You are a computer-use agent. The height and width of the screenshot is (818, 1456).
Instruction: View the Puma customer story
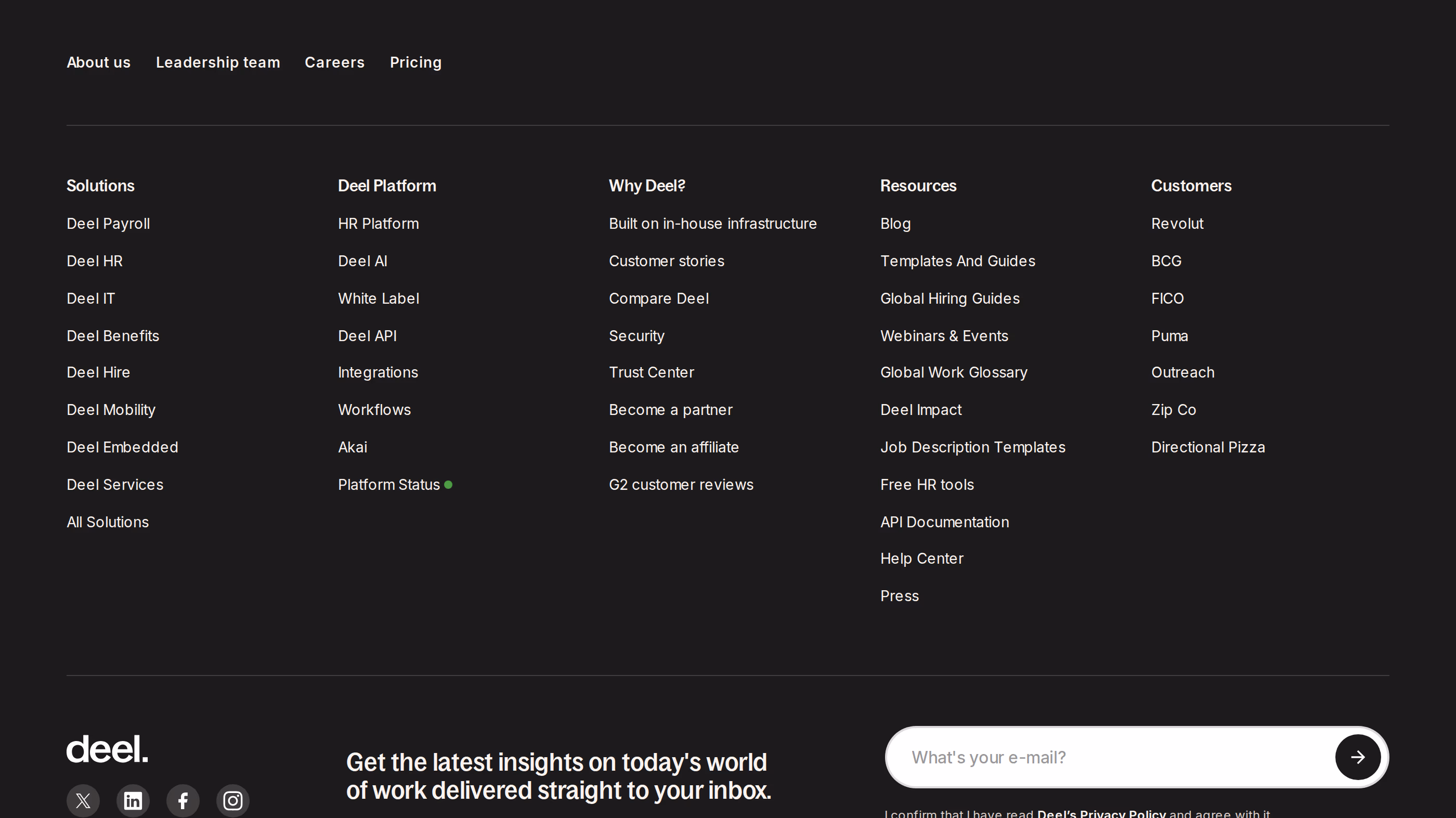pos(1169,336)
